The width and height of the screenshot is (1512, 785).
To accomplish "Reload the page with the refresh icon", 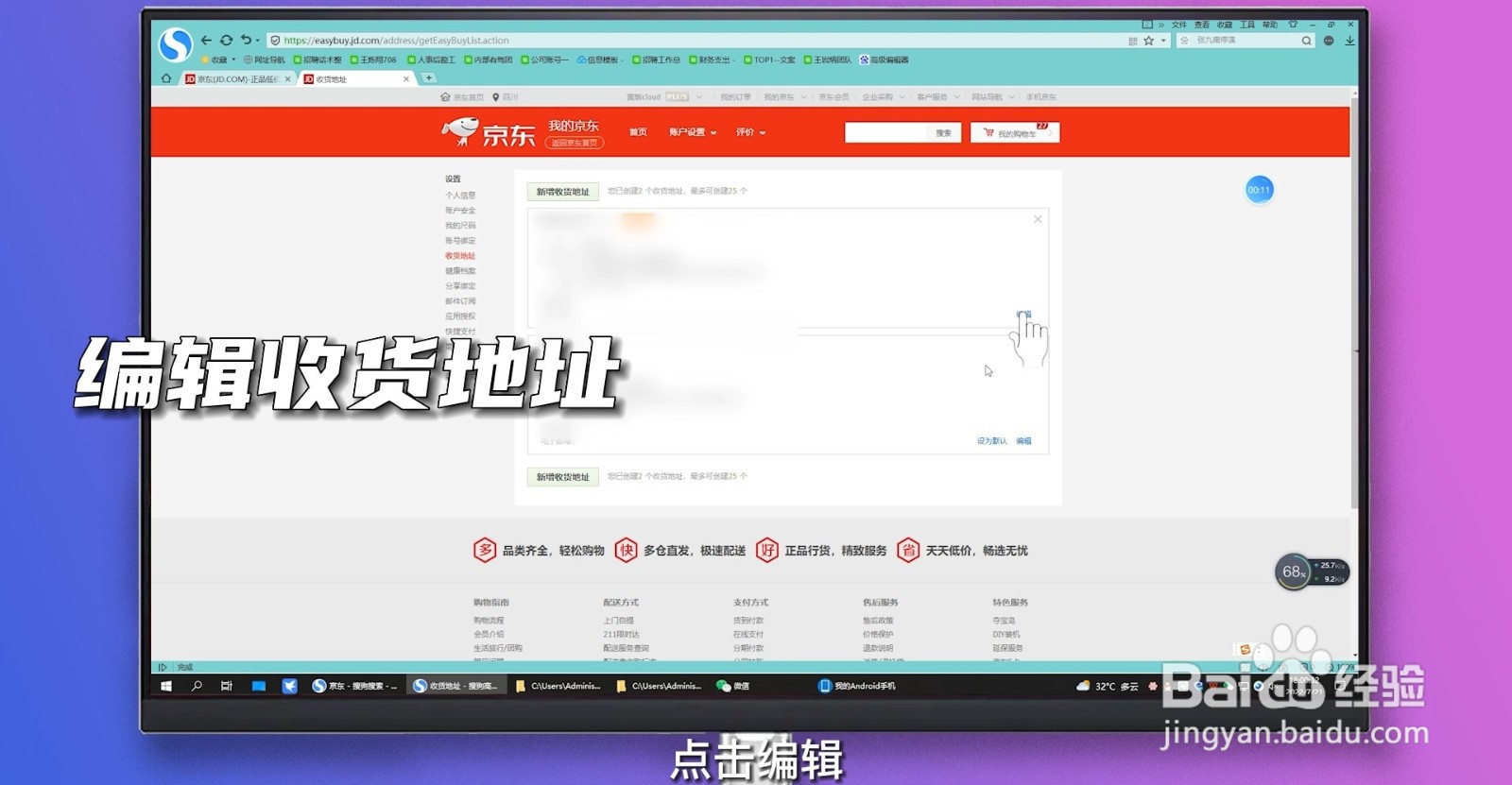I will 226,41.
